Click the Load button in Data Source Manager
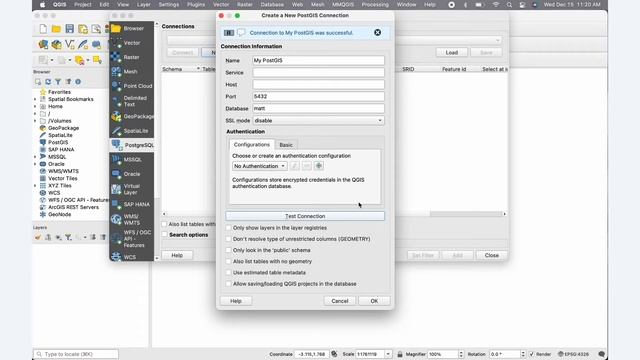The height and width of the screenshot is (360, 640). (x=451, y=53)
